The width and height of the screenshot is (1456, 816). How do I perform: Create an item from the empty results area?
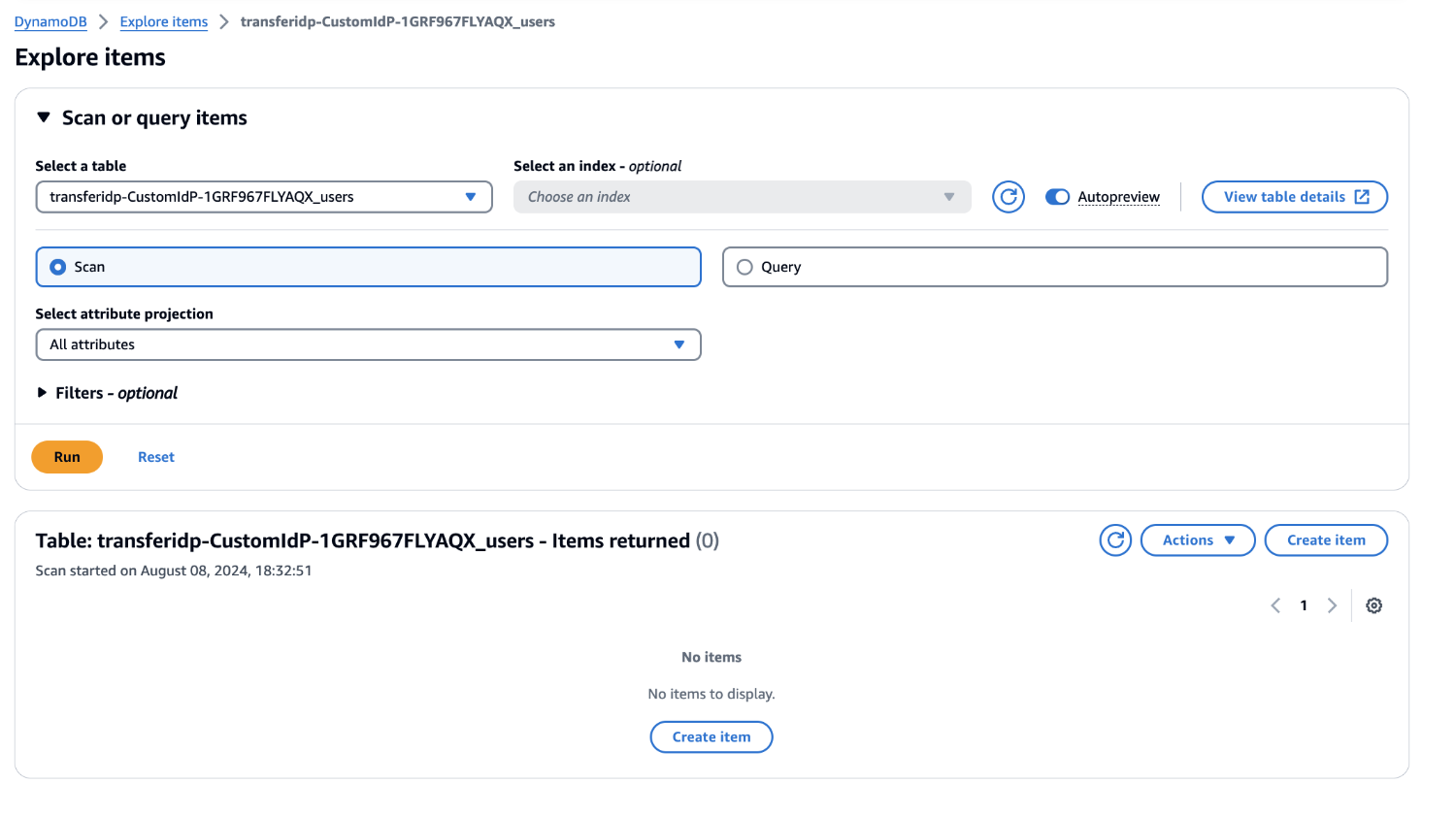tap(711, 736)
